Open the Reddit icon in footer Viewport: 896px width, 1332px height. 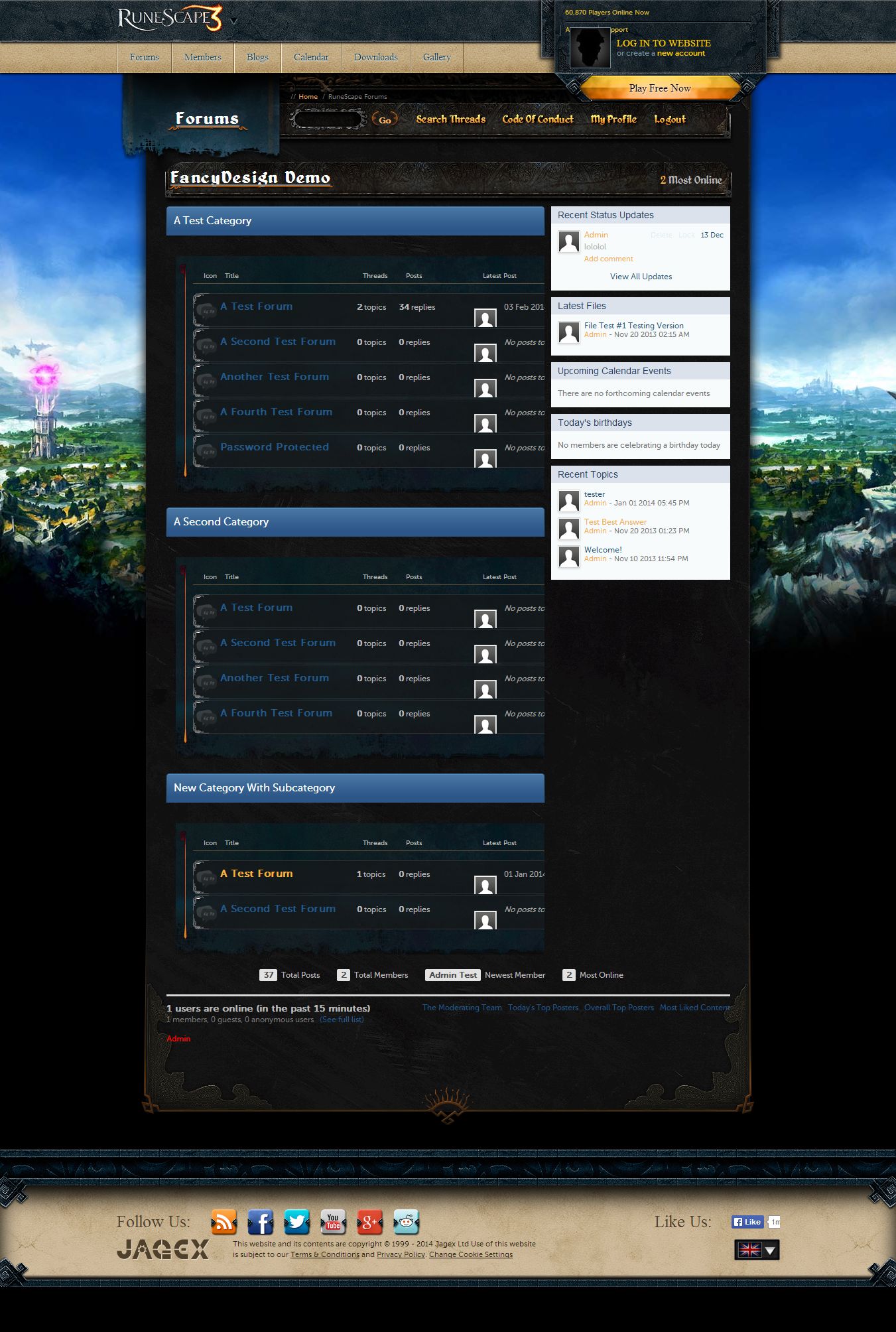pos(406,1222)
